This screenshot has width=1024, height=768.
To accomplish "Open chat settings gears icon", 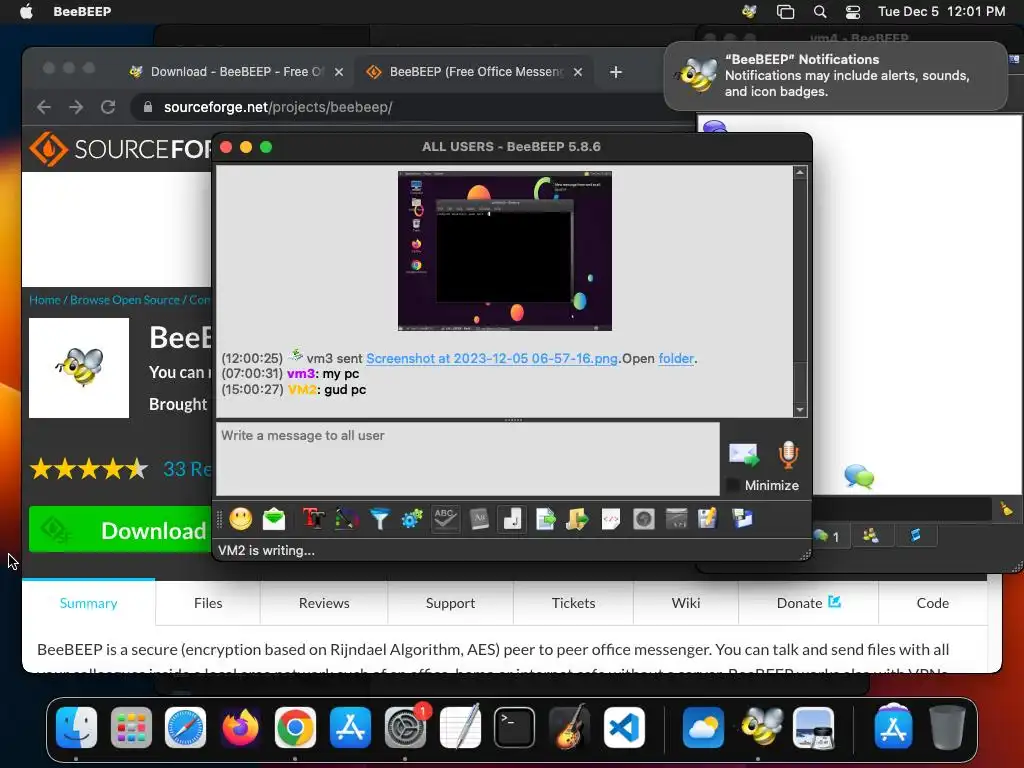I will 412,519.
